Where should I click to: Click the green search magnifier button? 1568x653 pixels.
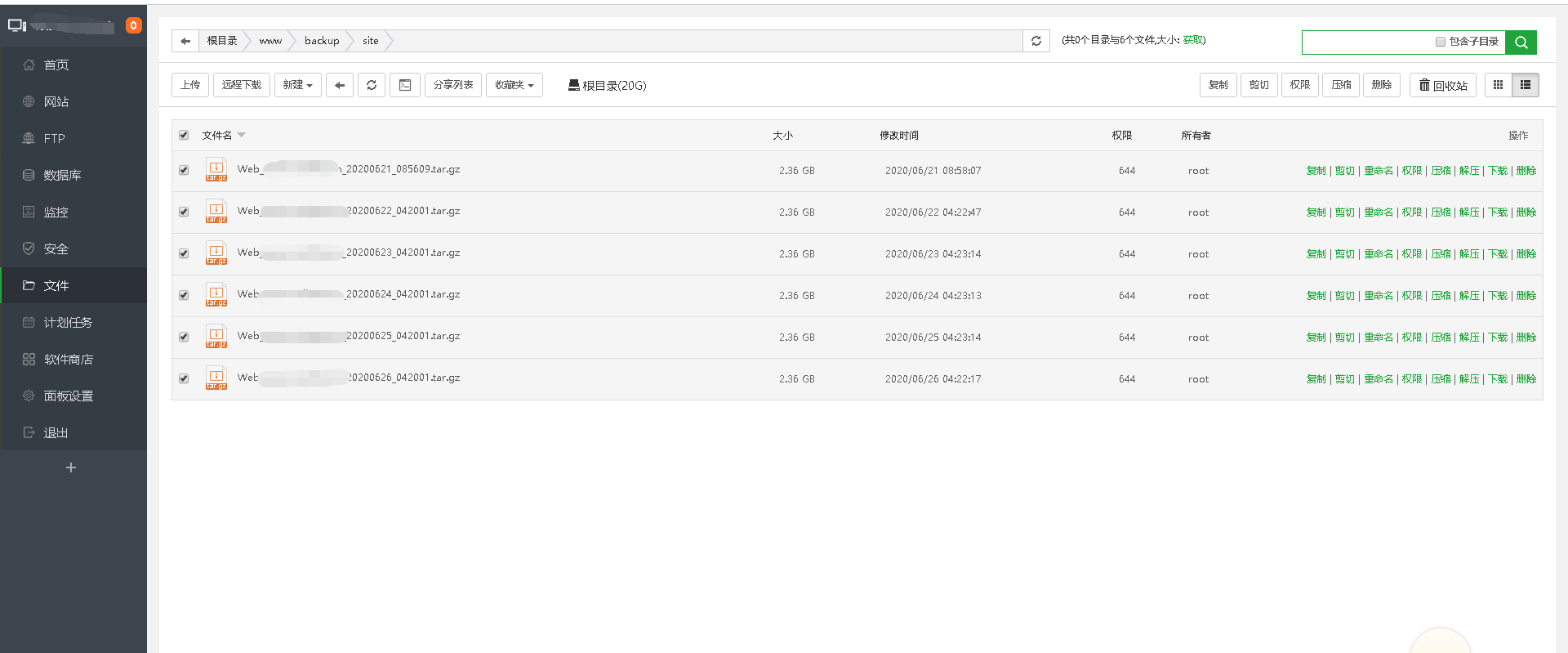click(1521, 42)
